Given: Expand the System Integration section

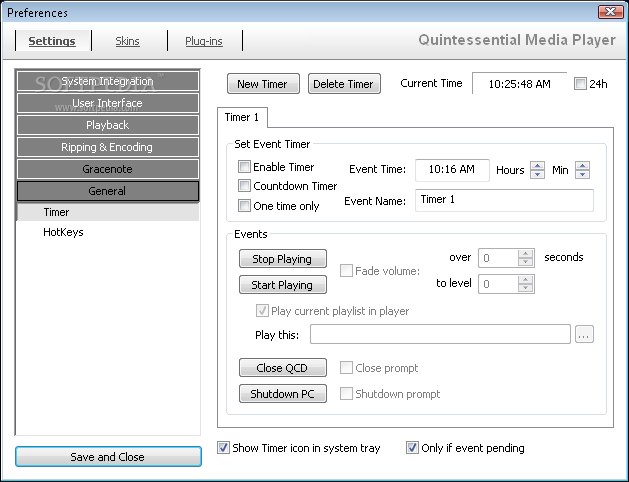Looking at the screenshot, I should [108, 81].
